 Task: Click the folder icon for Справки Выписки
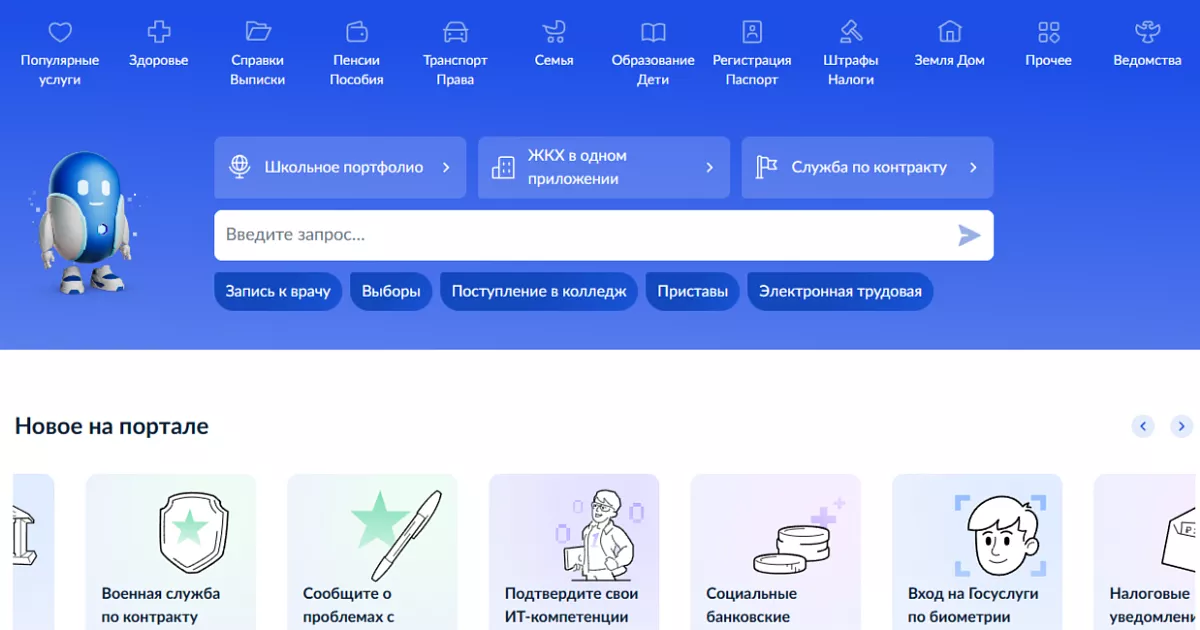click(x=258, y=32)
